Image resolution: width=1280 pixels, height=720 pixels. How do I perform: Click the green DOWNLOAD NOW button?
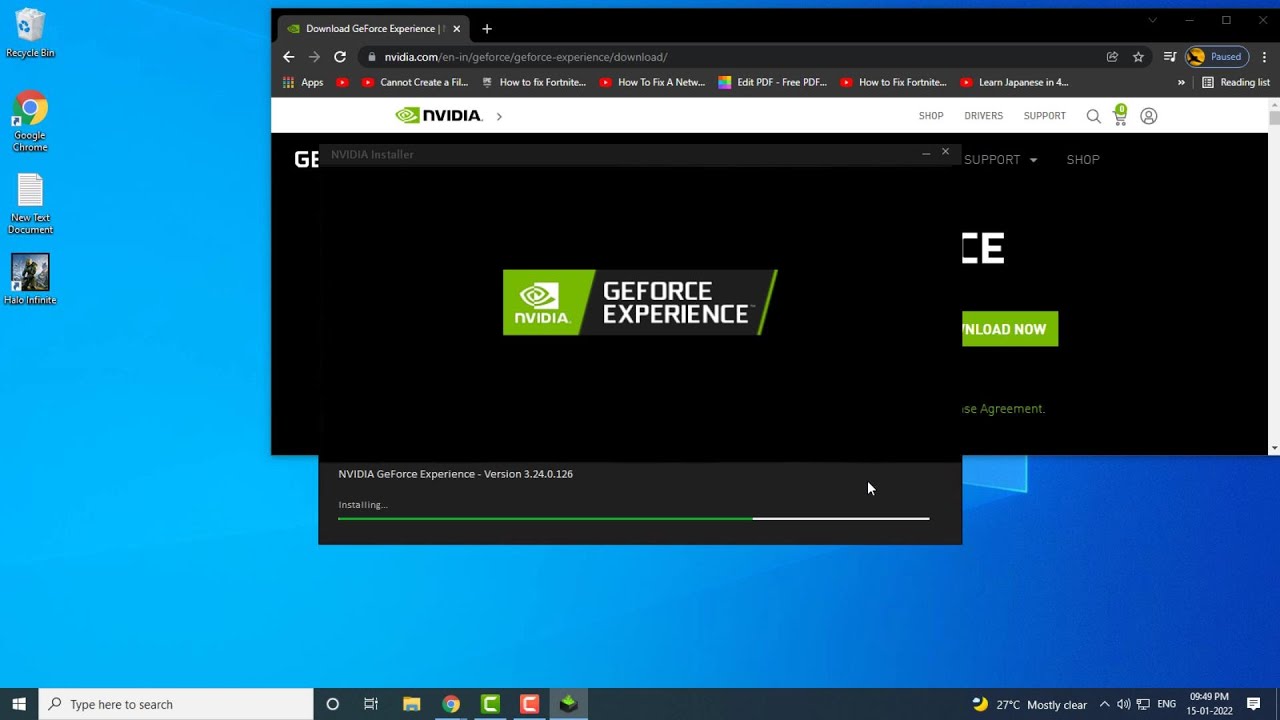pos(1010,329)
